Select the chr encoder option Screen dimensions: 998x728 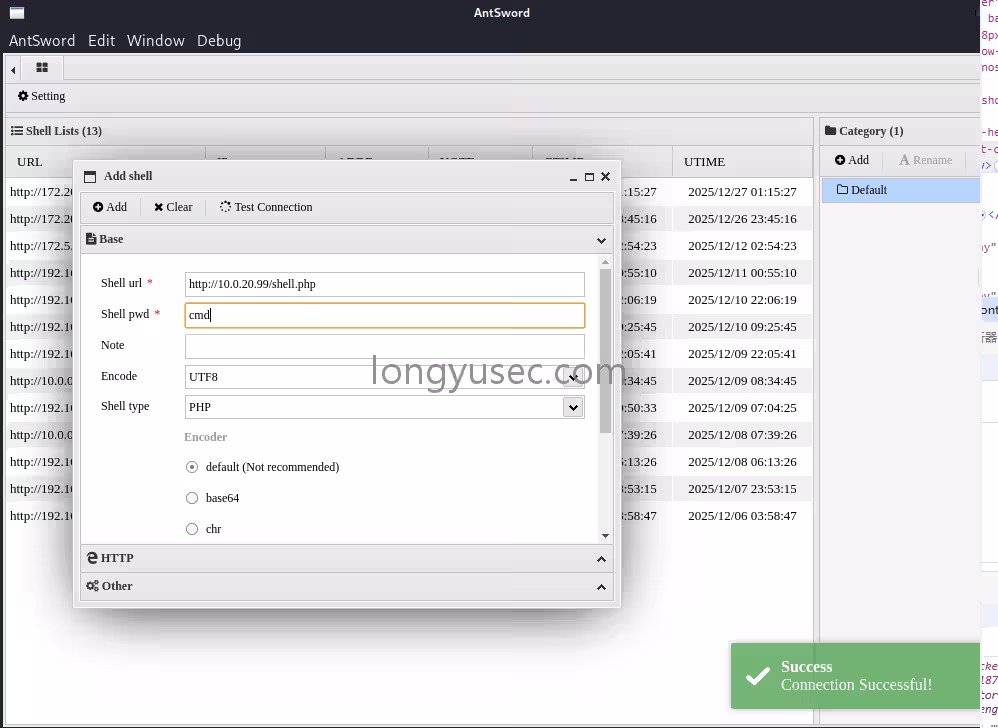click(191, 529)
